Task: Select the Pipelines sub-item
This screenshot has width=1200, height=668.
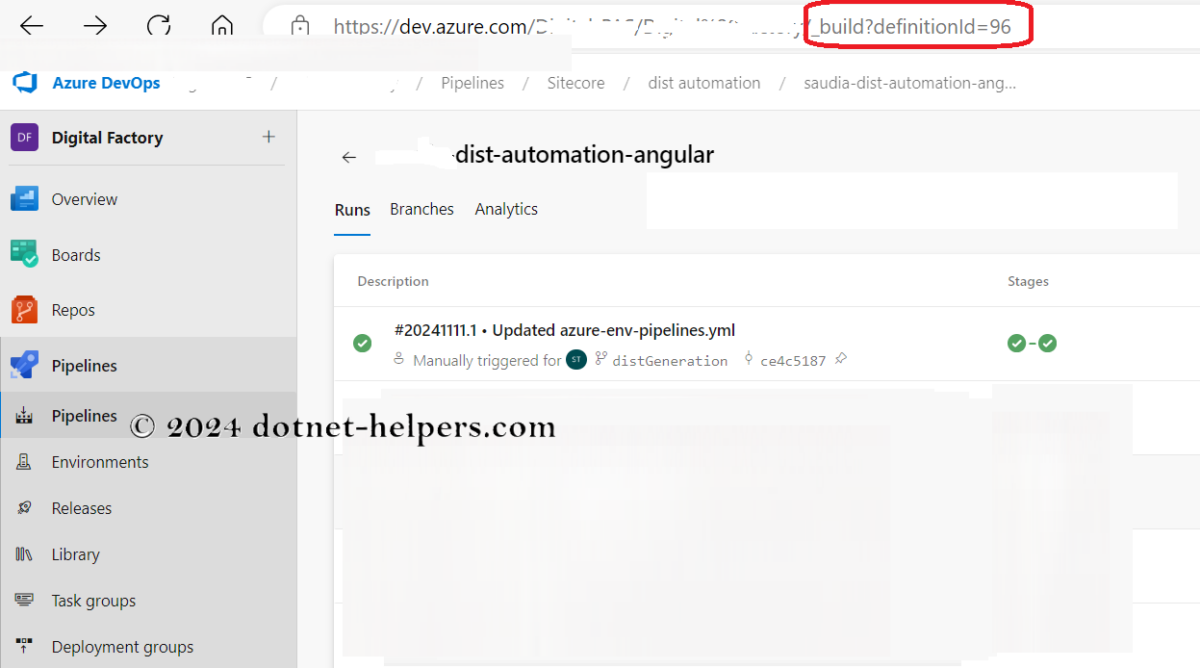Action: pyautogui.click(x=84, y=416)
